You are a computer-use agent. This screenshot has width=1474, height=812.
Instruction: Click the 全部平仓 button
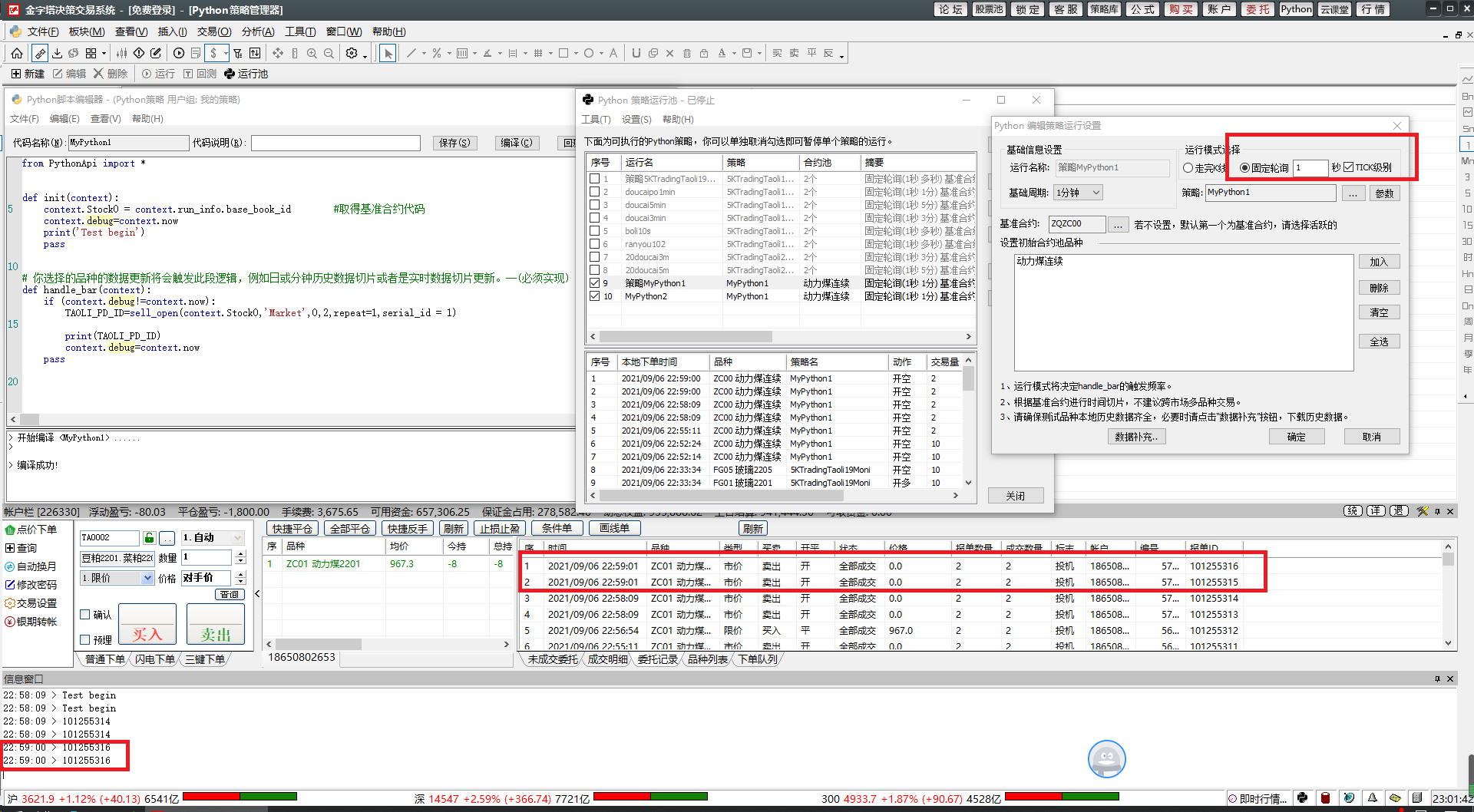tap(349, 529)
